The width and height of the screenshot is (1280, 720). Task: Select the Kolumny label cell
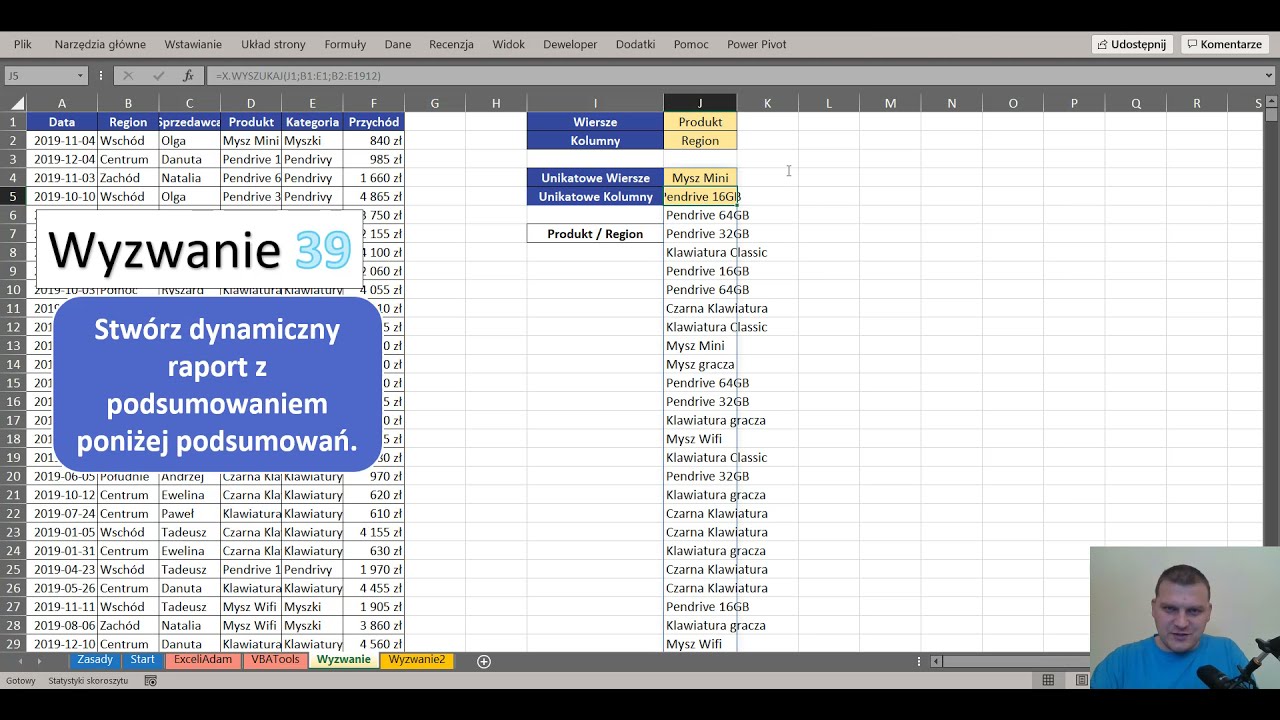(x=595, y=141)
